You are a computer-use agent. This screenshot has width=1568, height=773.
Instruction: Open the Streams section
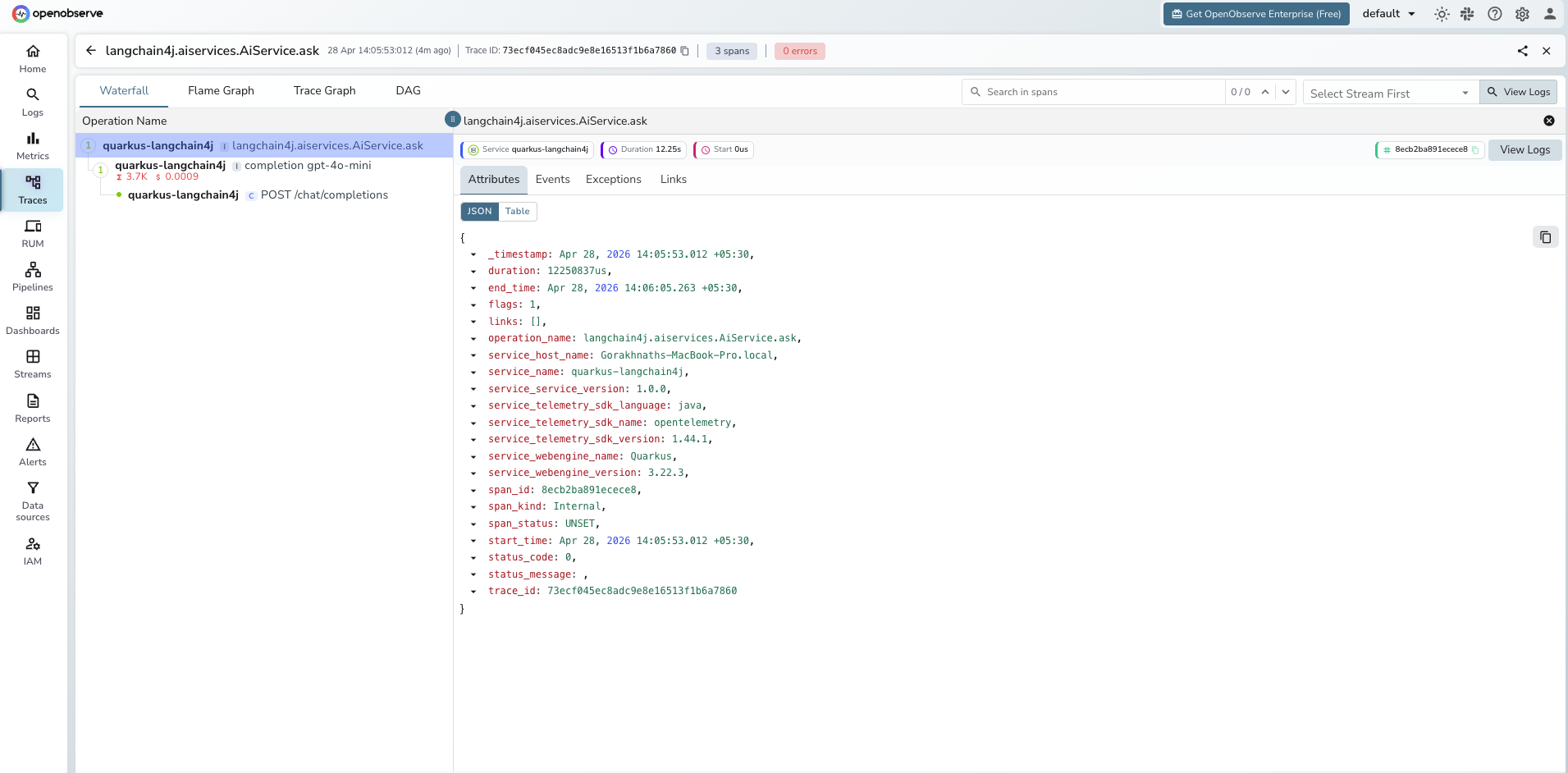click(x=32, y=363)
